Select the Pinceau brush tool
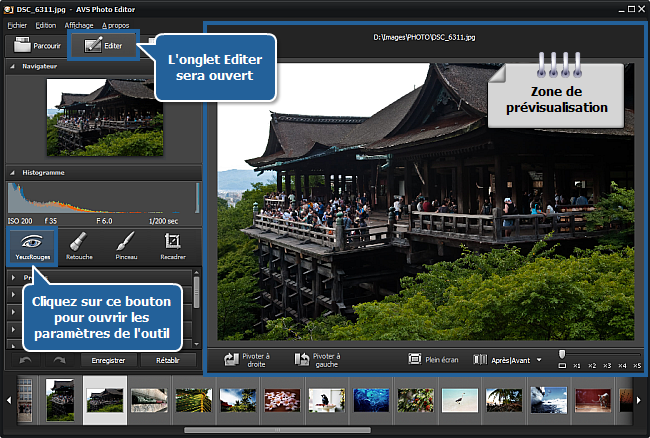The image size is (650, 438). (126, 247)
